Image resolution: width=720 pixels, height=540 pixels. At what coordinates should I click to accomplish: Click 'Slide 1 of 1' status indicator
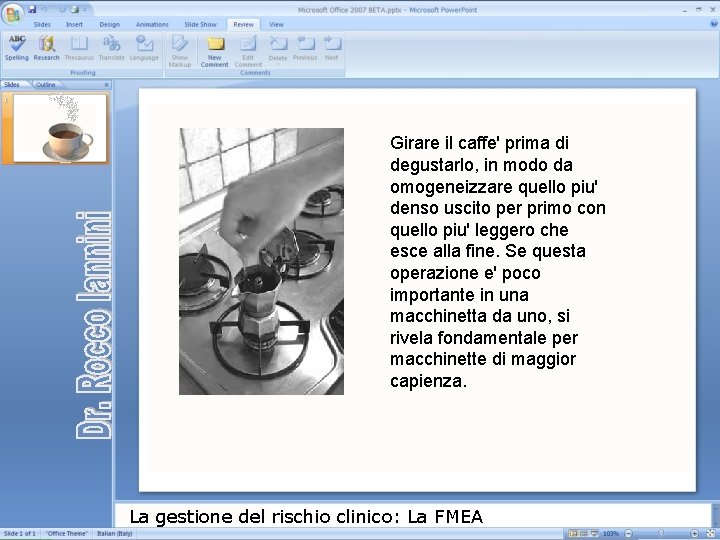coord(20,534)
